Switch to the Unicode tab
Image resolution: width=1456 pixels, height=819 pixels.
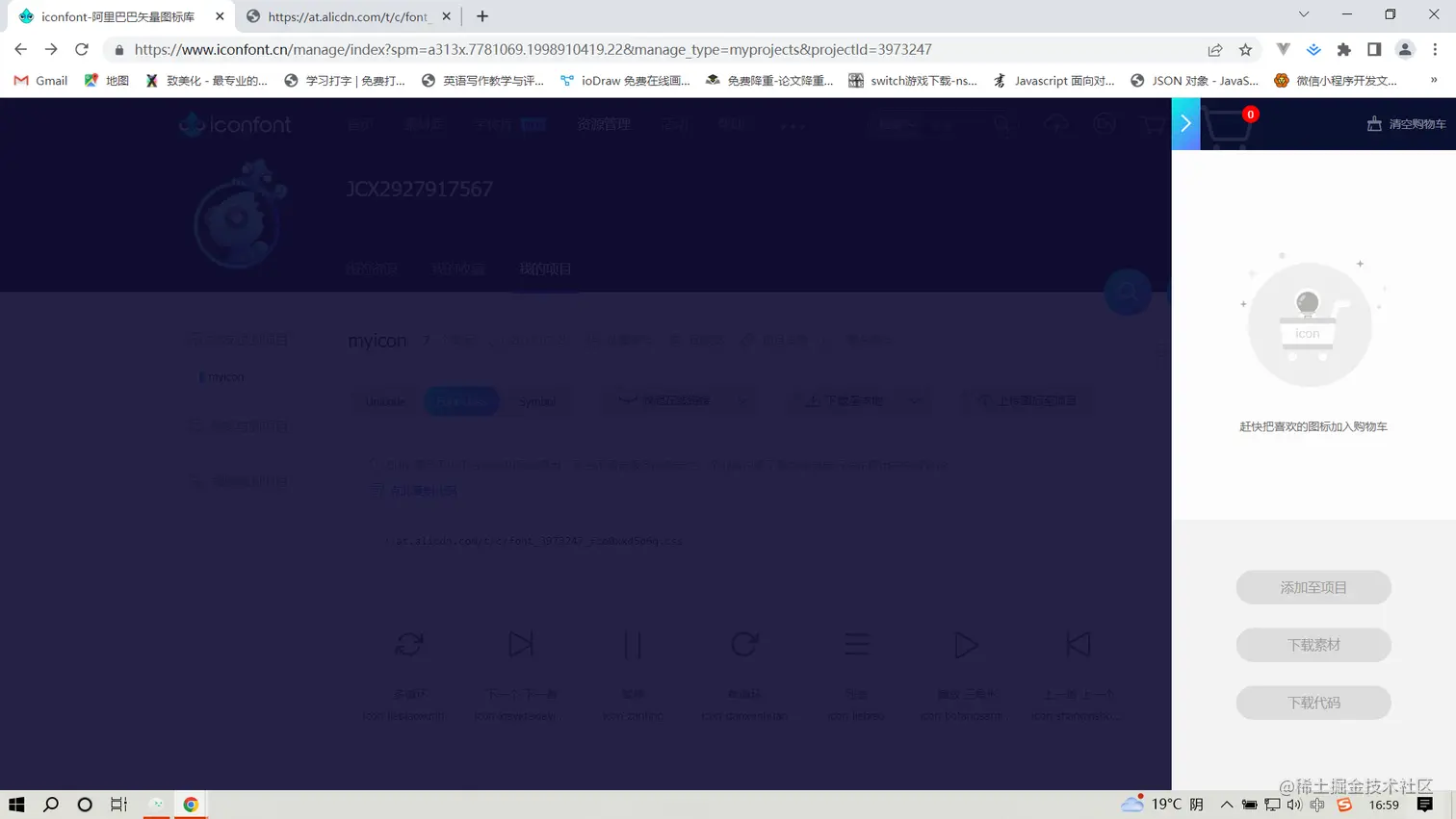(x=385, y=401)
